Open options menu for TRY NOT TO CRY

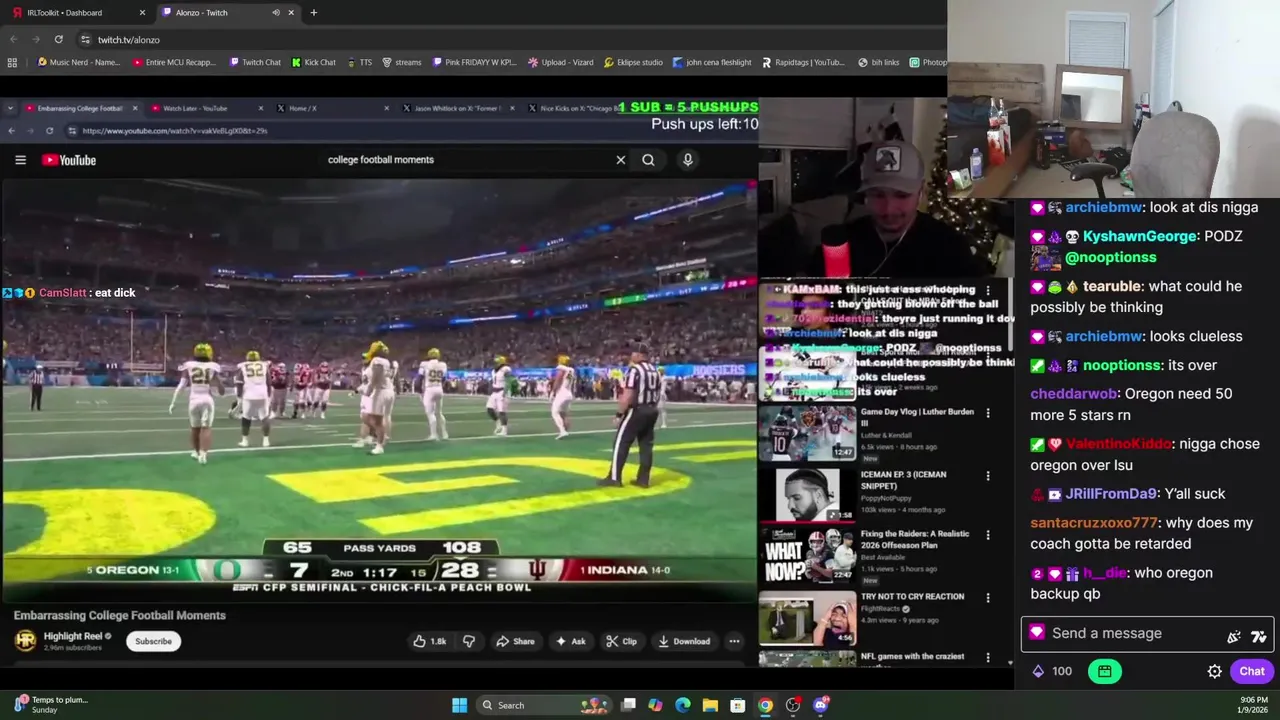coord(988,598)
